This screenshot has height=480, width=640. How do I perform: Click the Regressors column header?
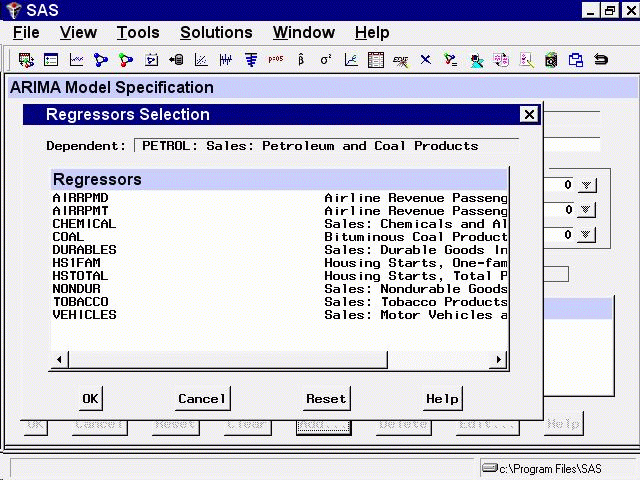pyautogui.click(x=279, y=180)
